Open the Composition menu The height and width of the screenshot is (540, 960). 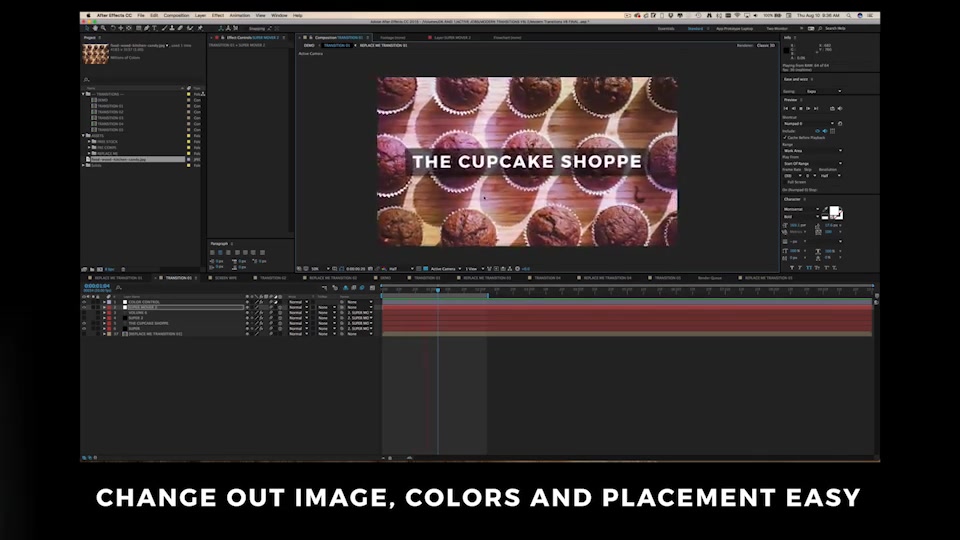click(x=176, y=15)
